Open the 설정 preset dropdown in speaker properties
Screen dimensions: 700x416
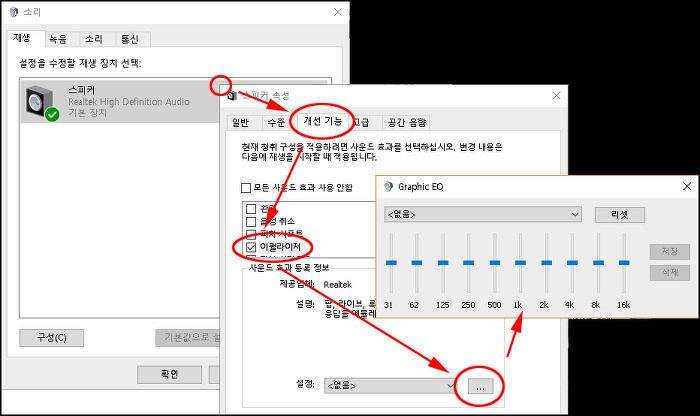click(390, 386)
